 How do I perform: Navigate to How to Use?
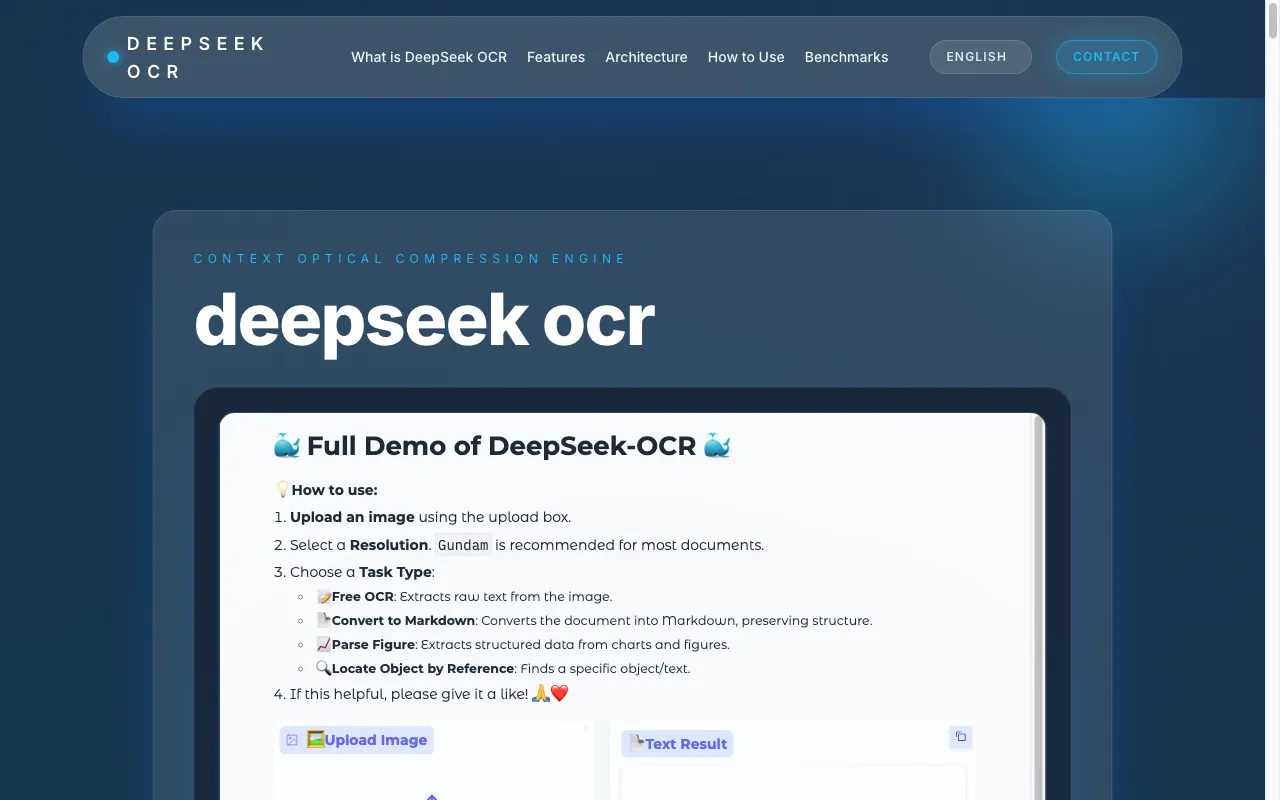[x=746, y=57]
